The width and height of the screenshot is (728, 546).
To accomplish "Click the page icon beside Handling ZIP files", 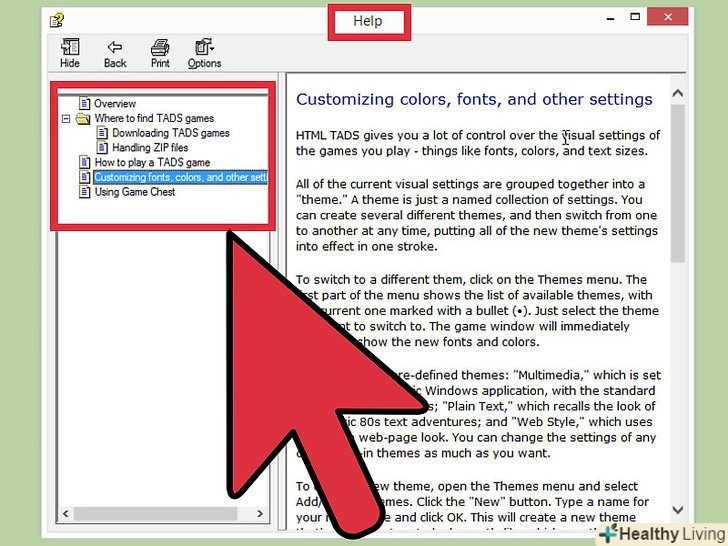I will tap(102, 148).
